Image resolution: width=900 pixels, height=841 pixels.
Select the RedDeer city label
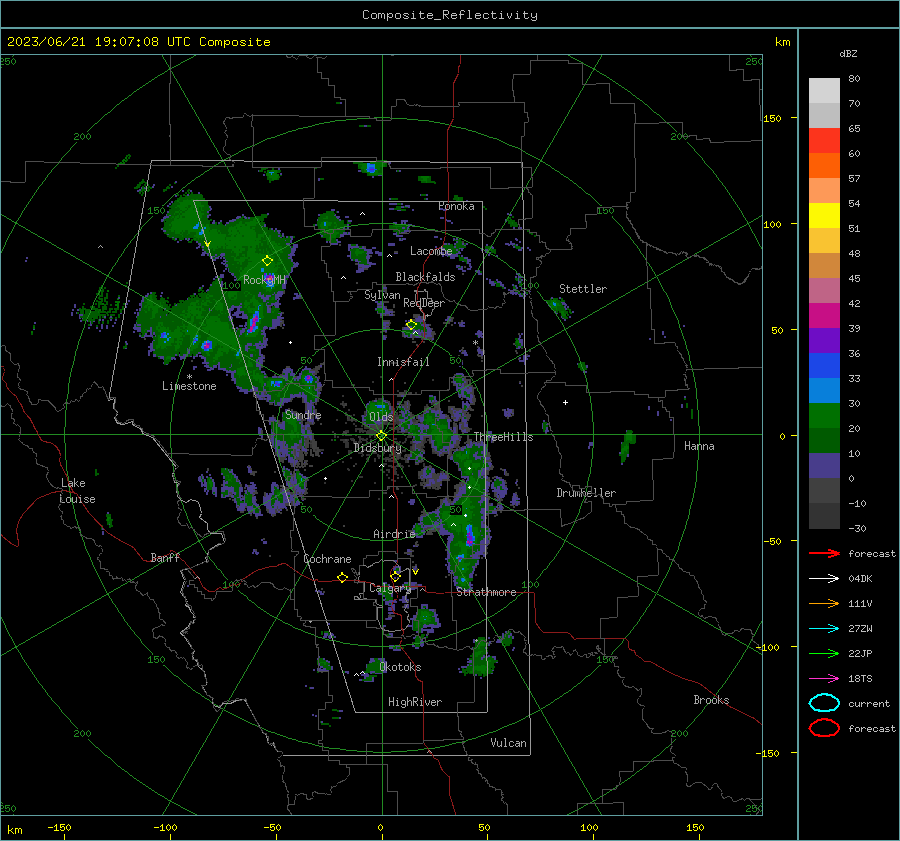[424, 303]
